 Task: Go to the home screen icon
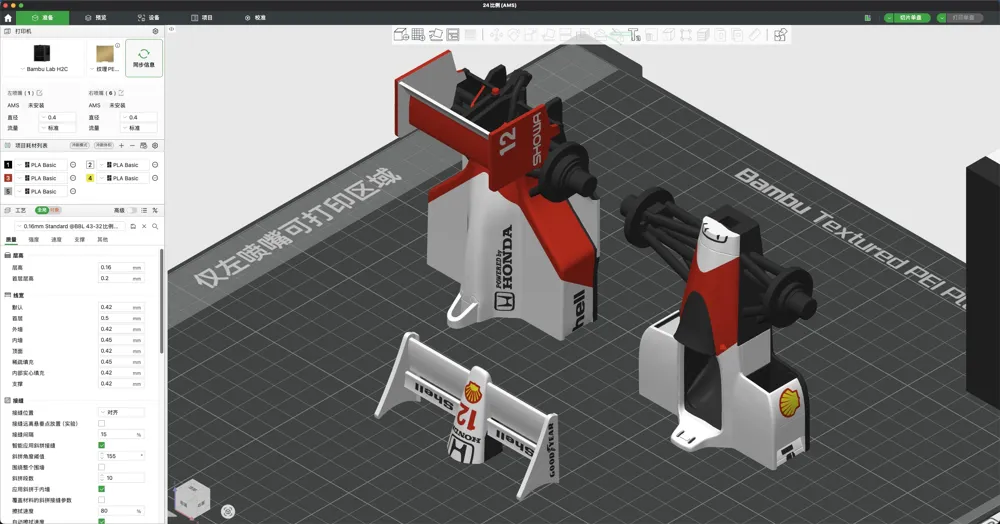coord(8,18)
